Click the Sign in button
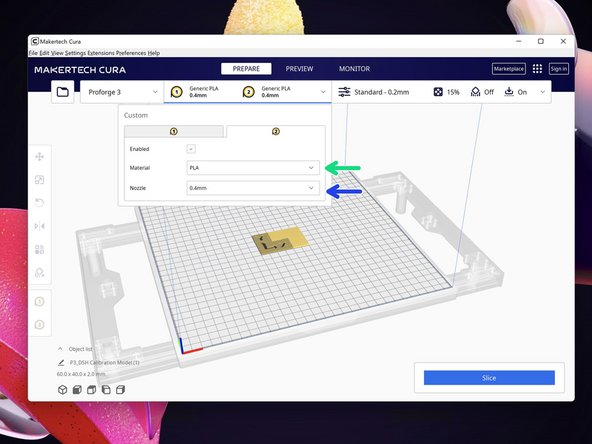592x444 pixels. (558, 69)
